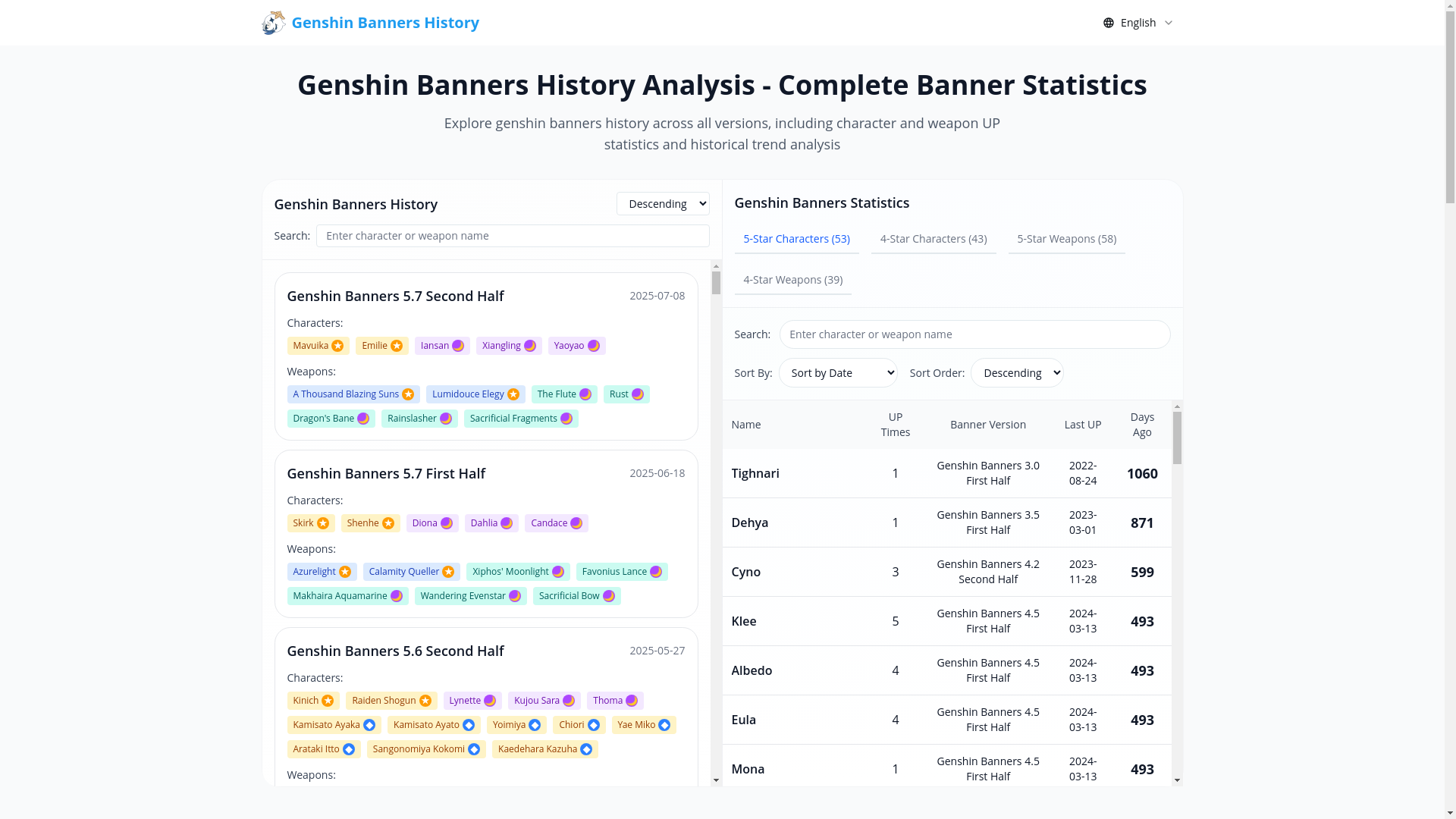Click the statistics table scrollbar thumb
The image size is (1456, 819).
(1177, 438)
